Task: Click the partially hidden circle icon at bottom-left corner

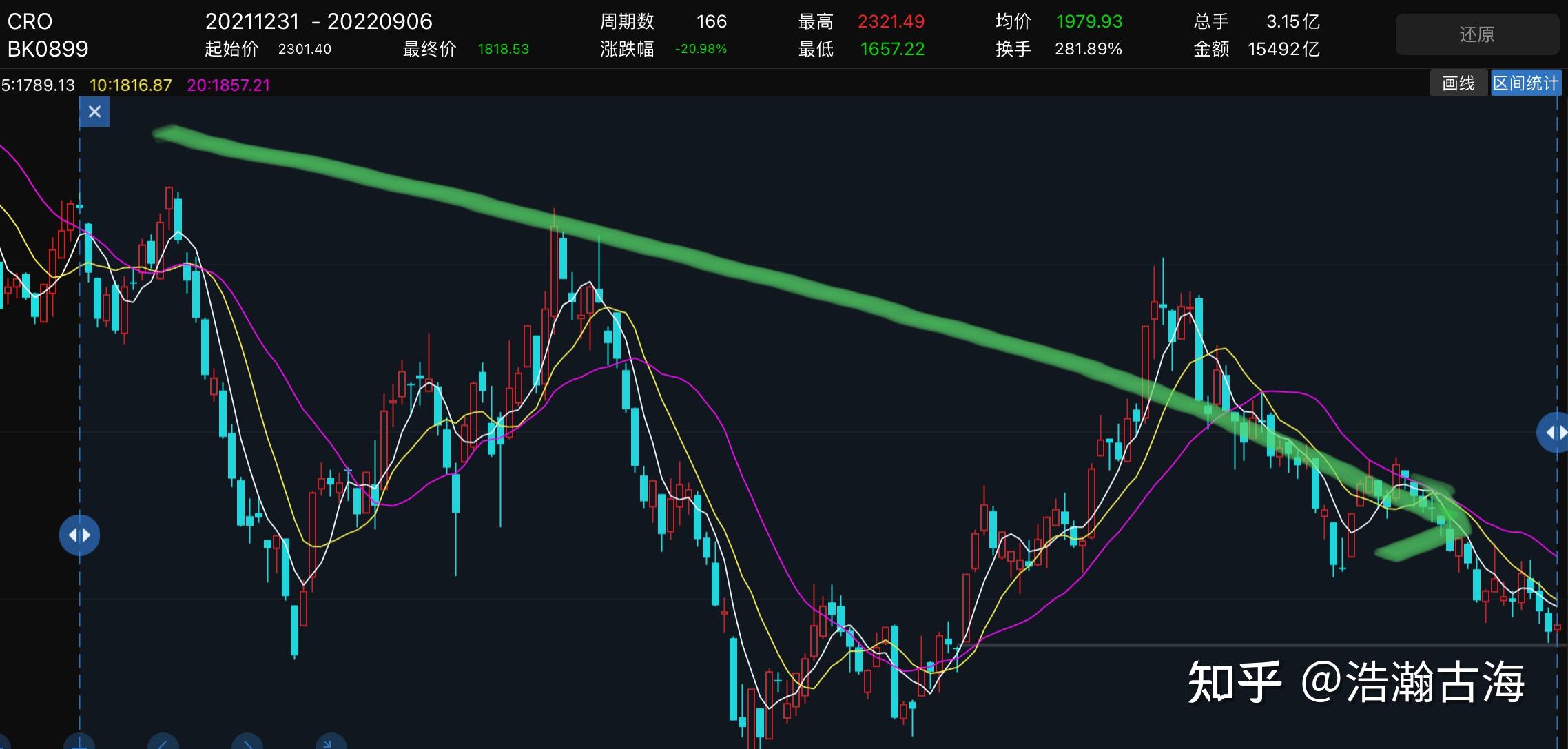Action: (x=4, y=744)
